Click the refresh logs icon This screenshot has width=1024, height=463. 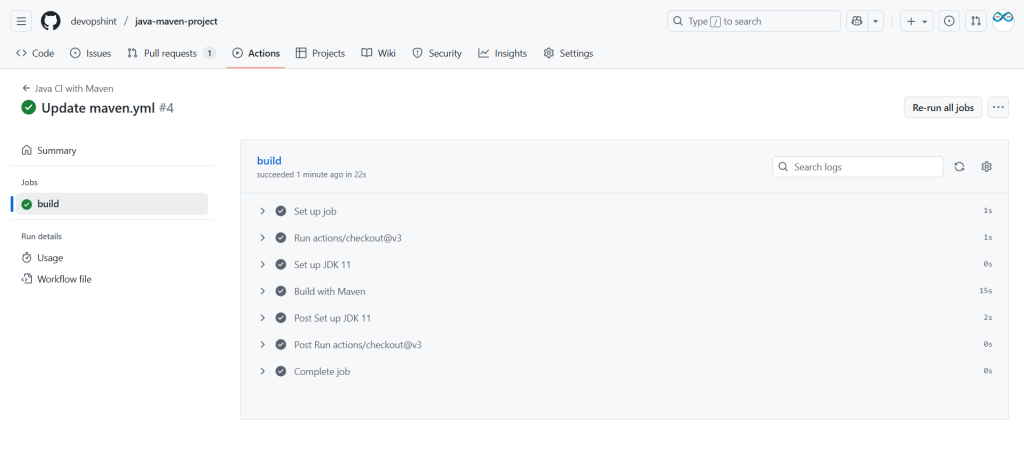click(x=959, y=167)
